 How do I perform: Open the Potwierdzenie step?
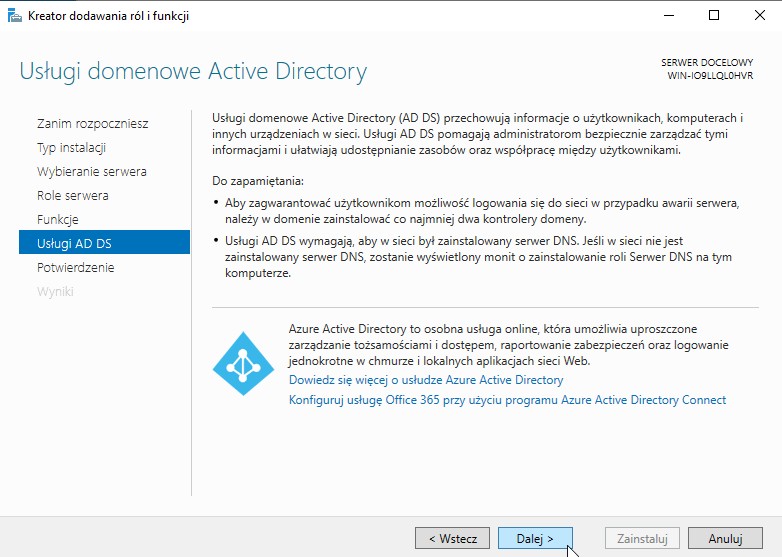[x=75, y=268]
